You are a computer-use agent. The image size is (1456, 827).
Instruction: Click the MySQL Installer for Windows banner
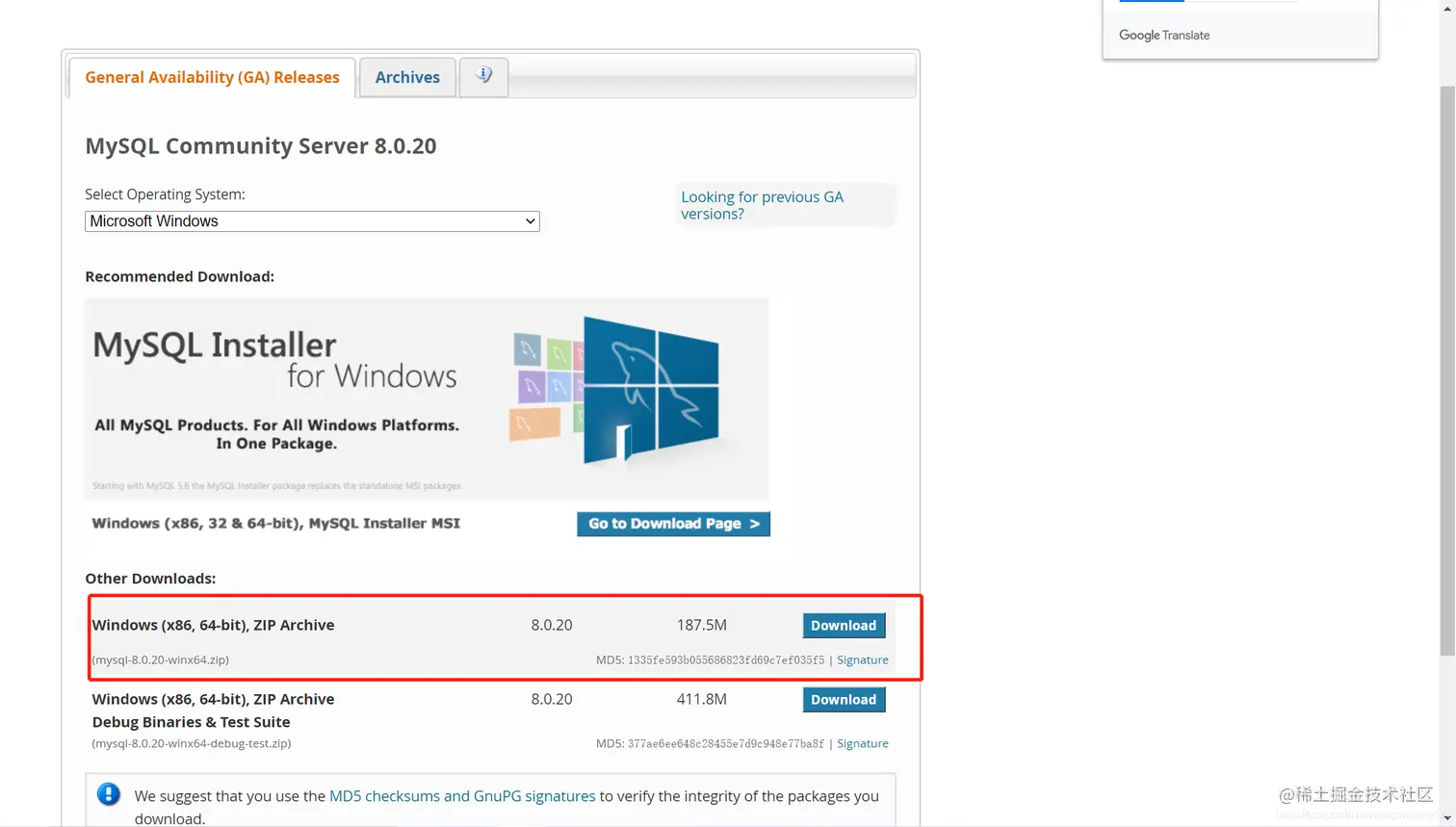(x=427, y=399)
